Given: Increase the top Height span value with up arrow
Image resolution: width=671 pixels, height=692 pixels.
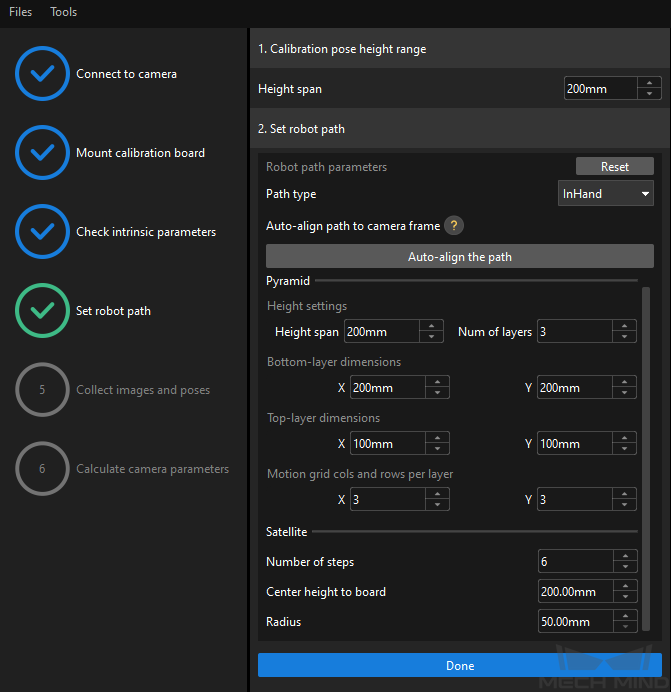Looking at the screenshot, I should (649, 83).
